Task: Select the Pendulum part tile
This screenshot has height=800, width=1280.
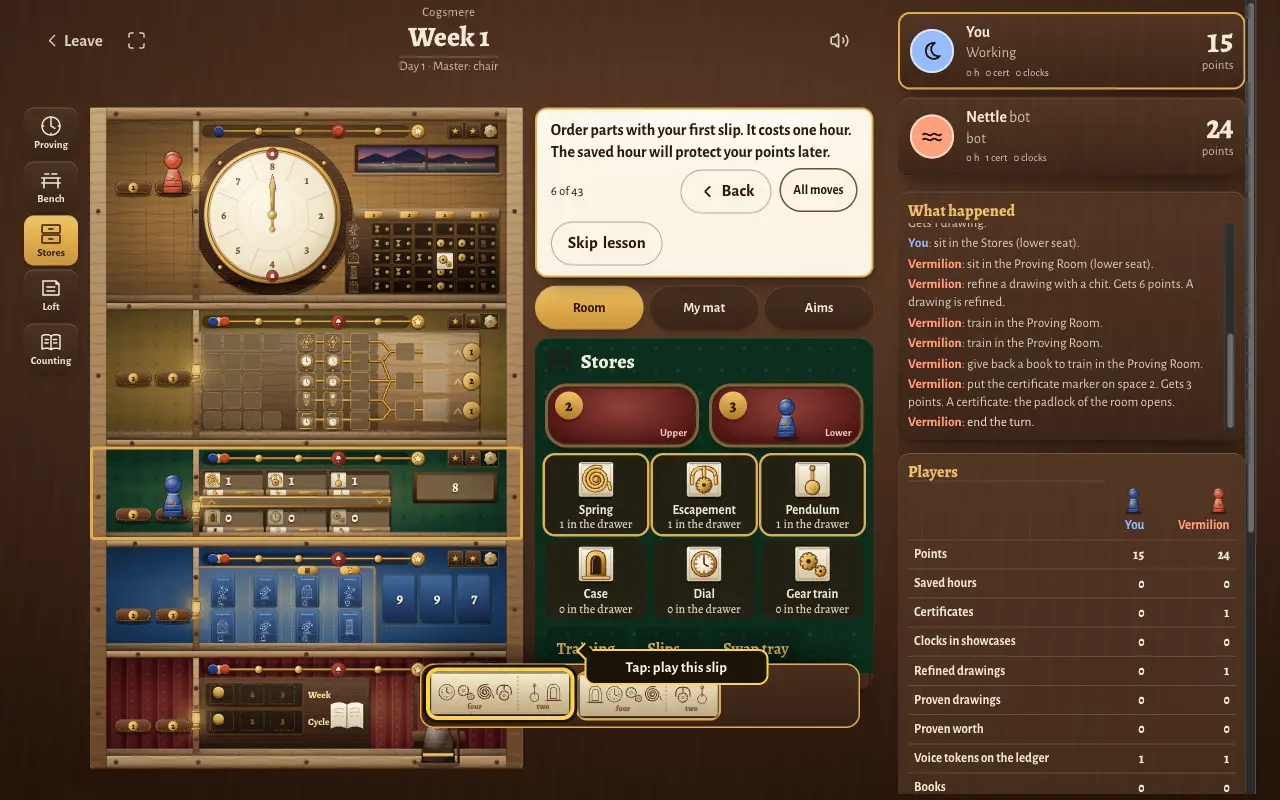Action: (x=812, y=494)
